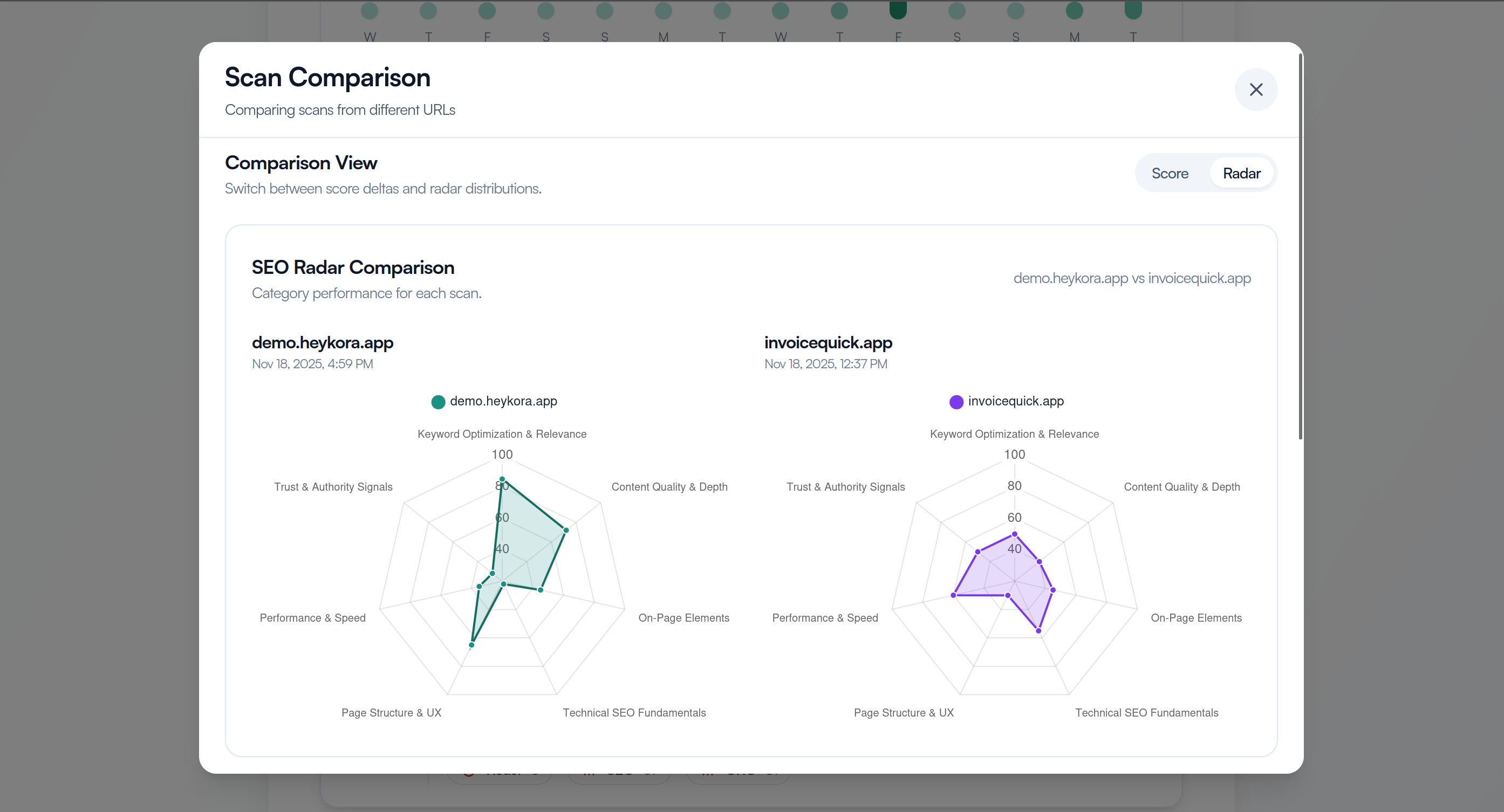1504x812 pixels.
Task: Click demo.heykora.app legend label
Action: click(503, 401)
